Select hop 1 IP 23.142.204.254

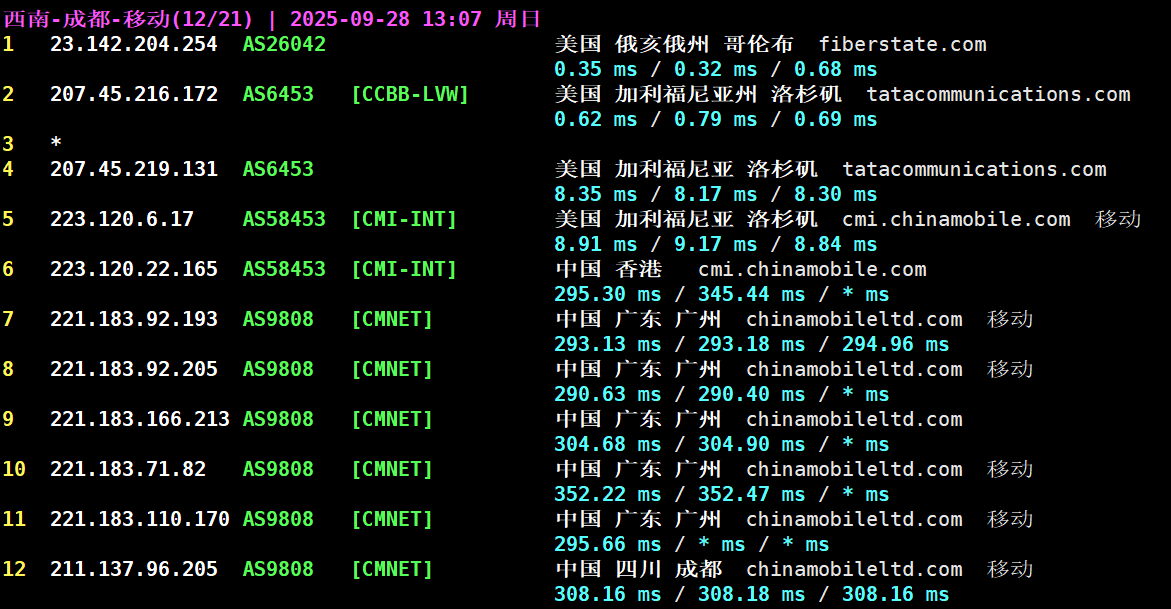point(134,44)
